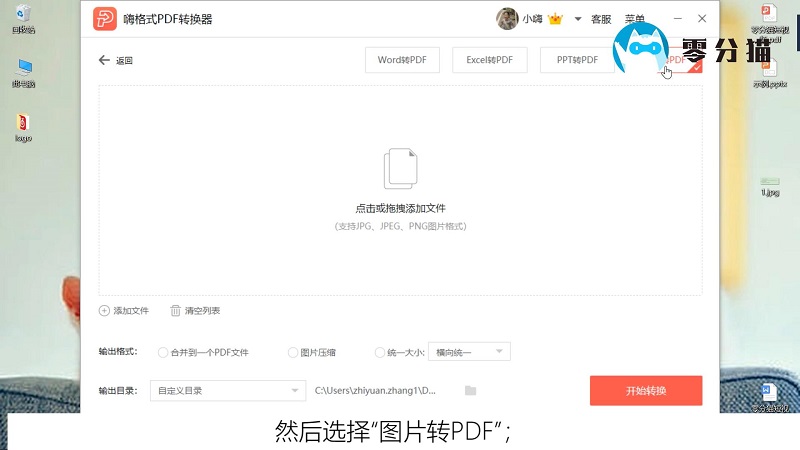Click the 点击或拖拽添加文件 text
Image resolution: width=800 pixels, height=450 pixels.
pos(401,208)
